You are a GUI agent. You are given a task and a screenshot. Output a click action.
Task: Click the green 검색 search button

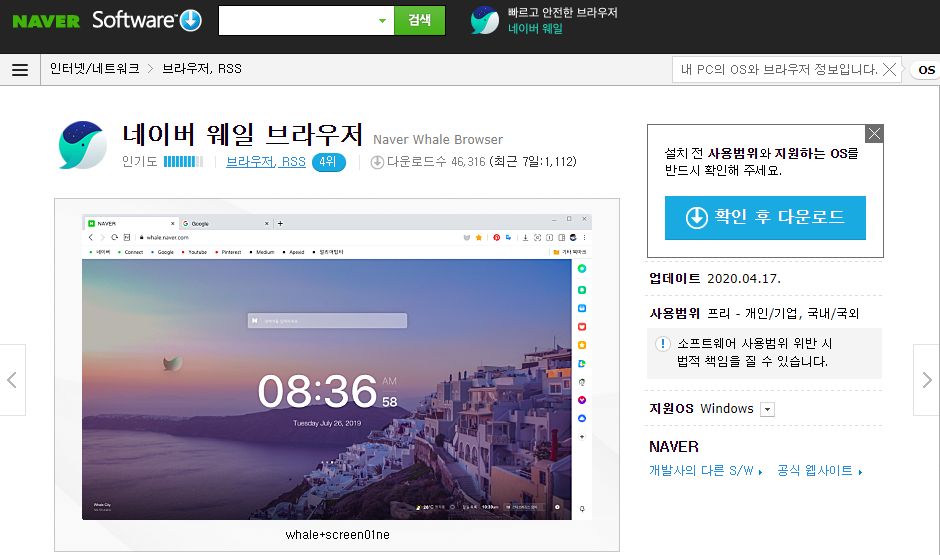pyautogui.click(x=420, y=20)
